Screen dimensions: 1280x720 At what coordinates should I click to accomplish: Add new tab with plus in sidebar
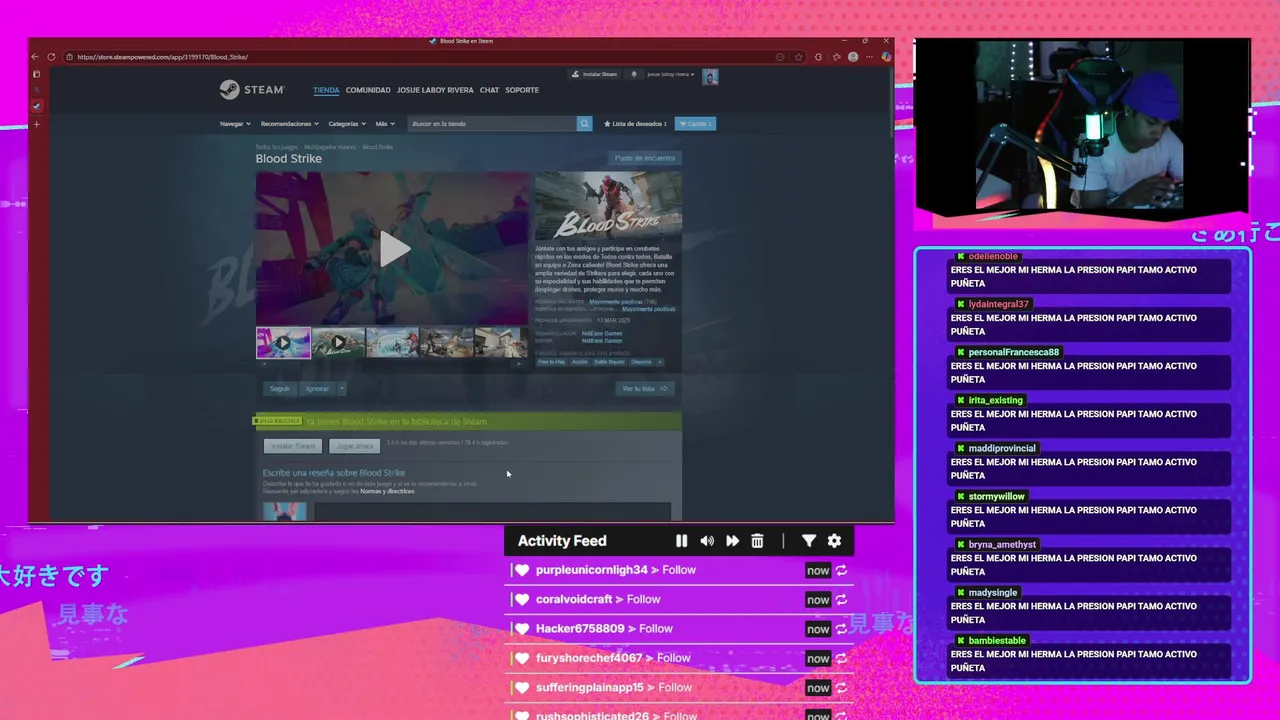pyautogui.click(x=36, y=124)
